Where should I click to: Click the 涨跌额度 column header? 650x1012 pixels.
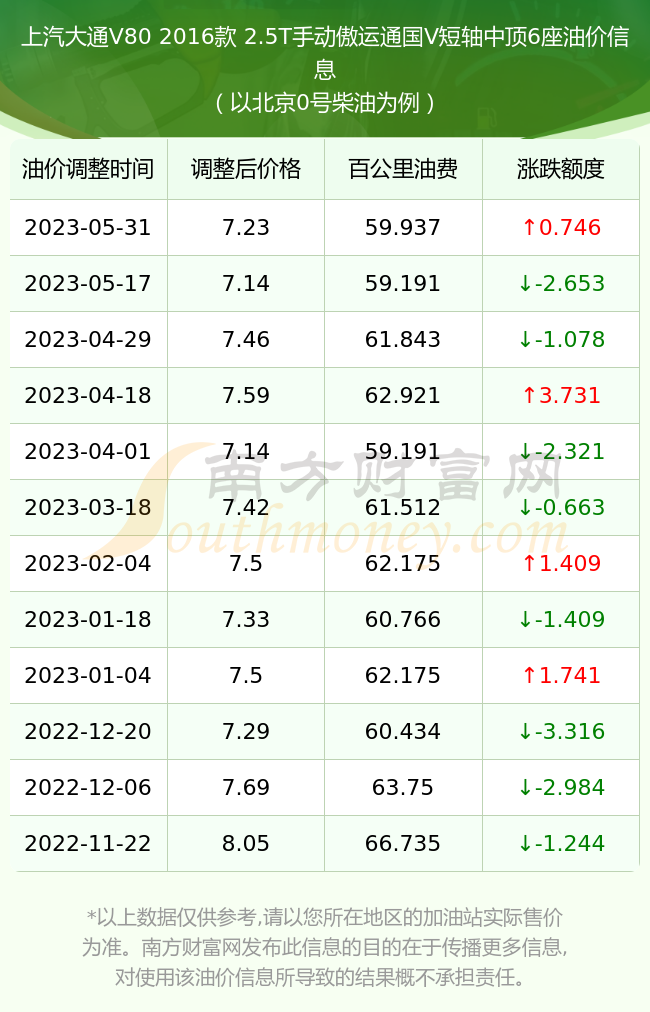560,169
